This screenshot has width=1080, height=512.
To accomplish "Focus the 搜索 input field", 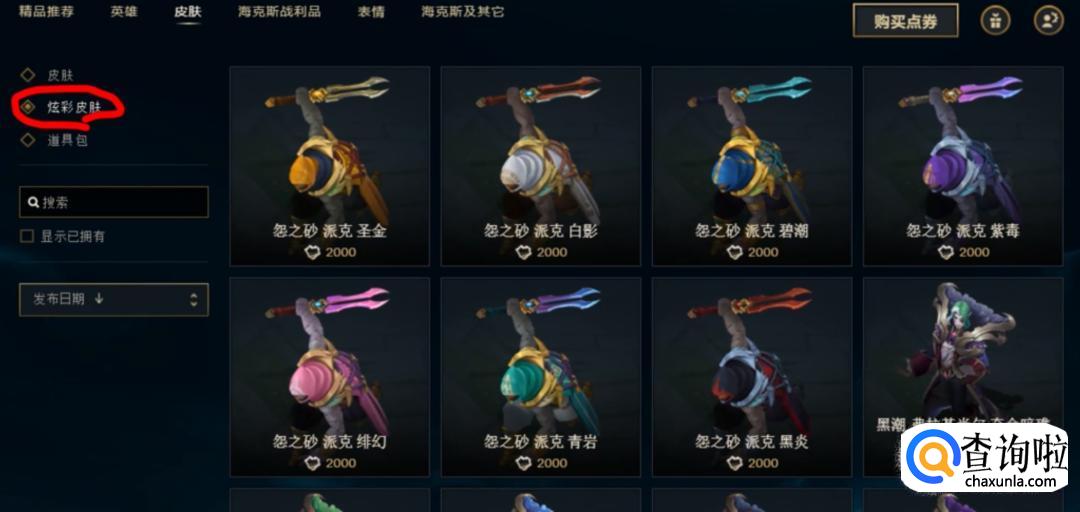I will click(x=114, y=202).
